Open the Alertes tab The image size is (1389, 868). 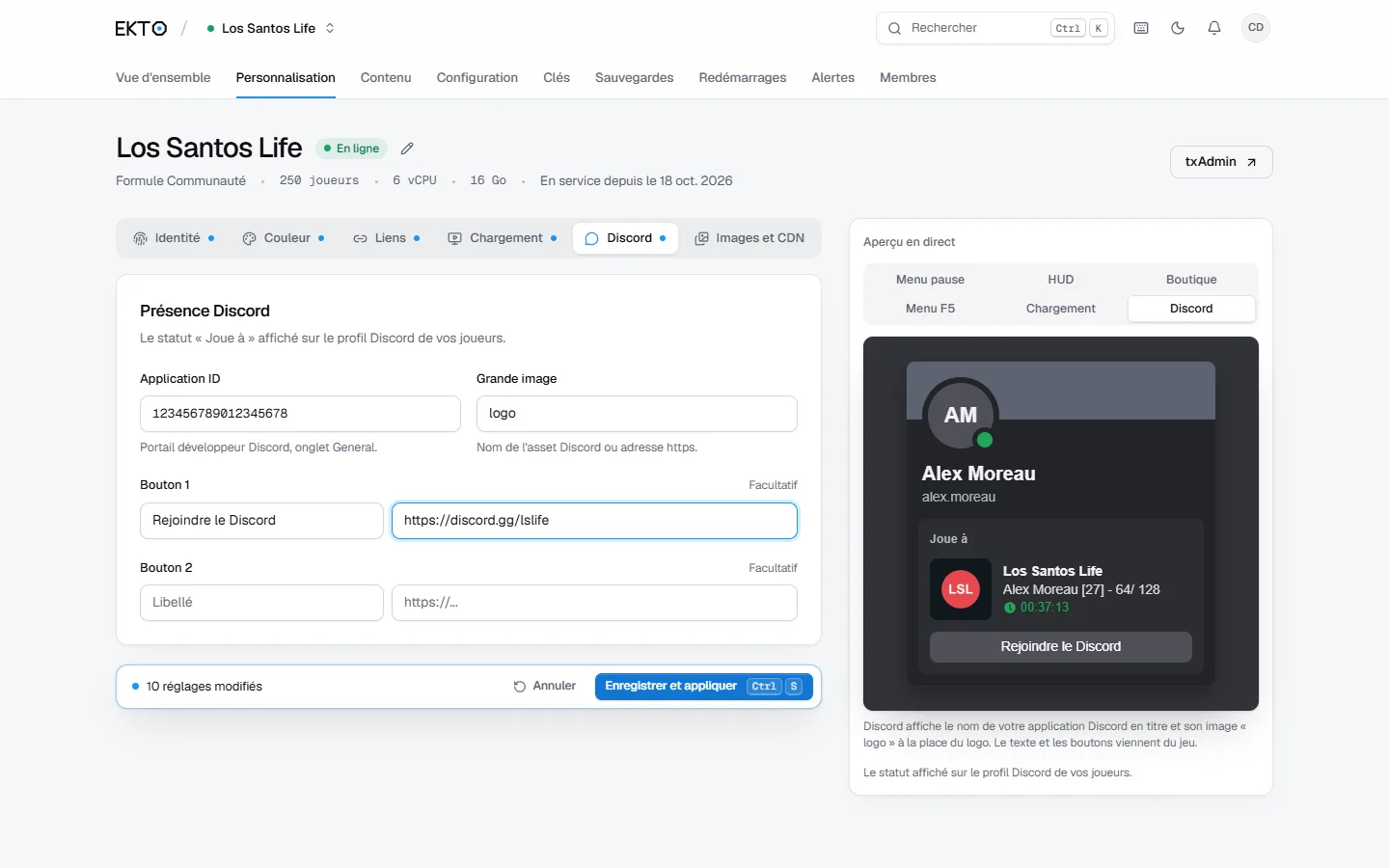833,77
